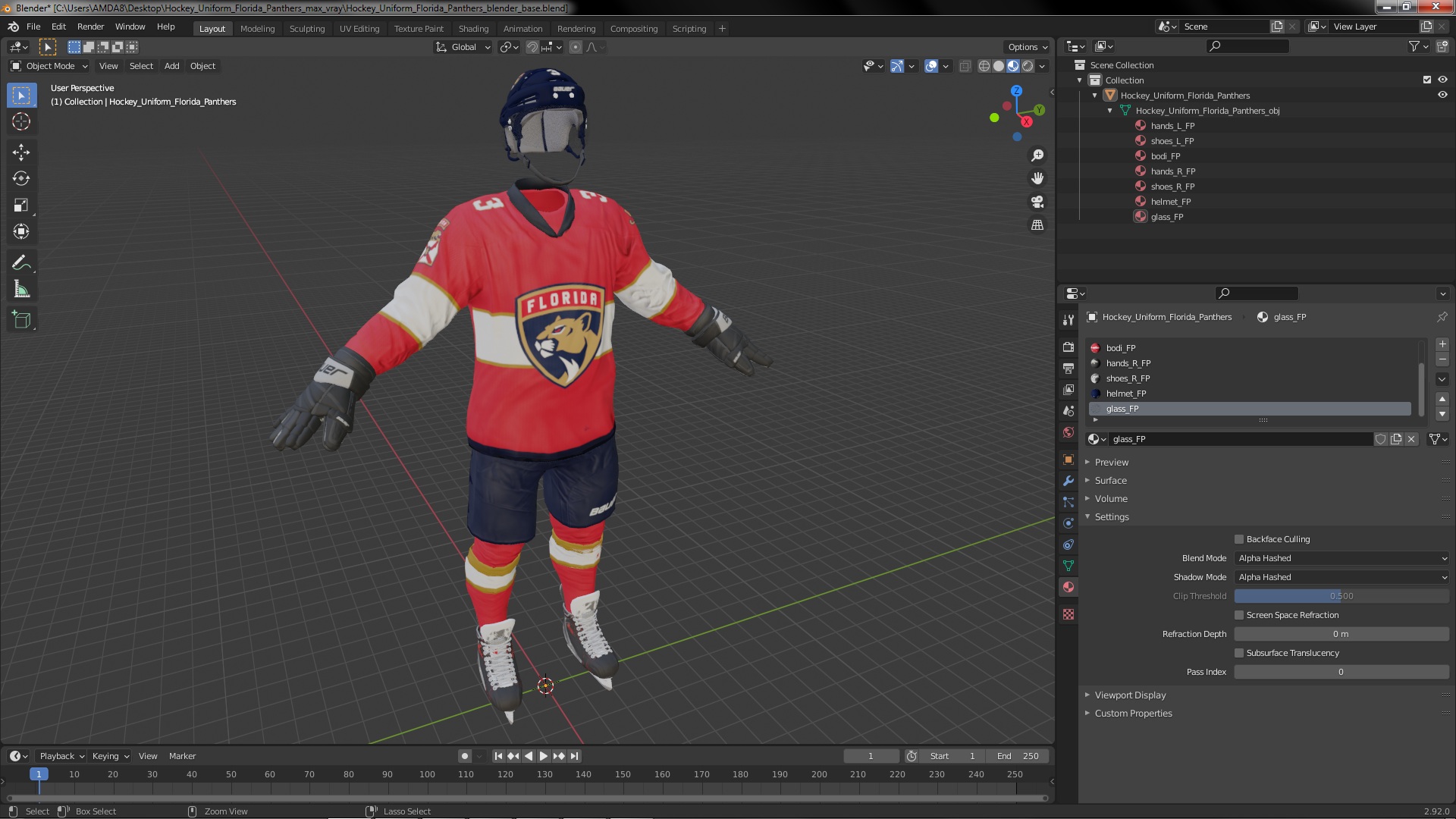Viewport: 1456px width, 819px height.
Task: Toggle Collection exclude checkbox in outliner
Action: (1427, 80)
